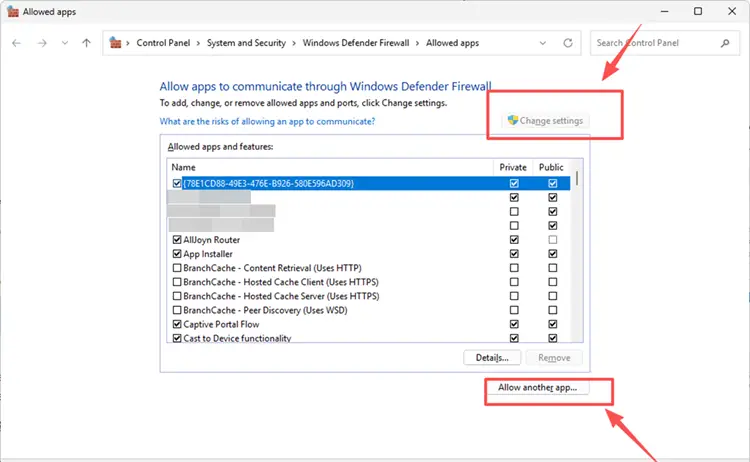750x462 pixels.
Task: Refresh the Allowed apps page
Action: [x=568, y=43]
